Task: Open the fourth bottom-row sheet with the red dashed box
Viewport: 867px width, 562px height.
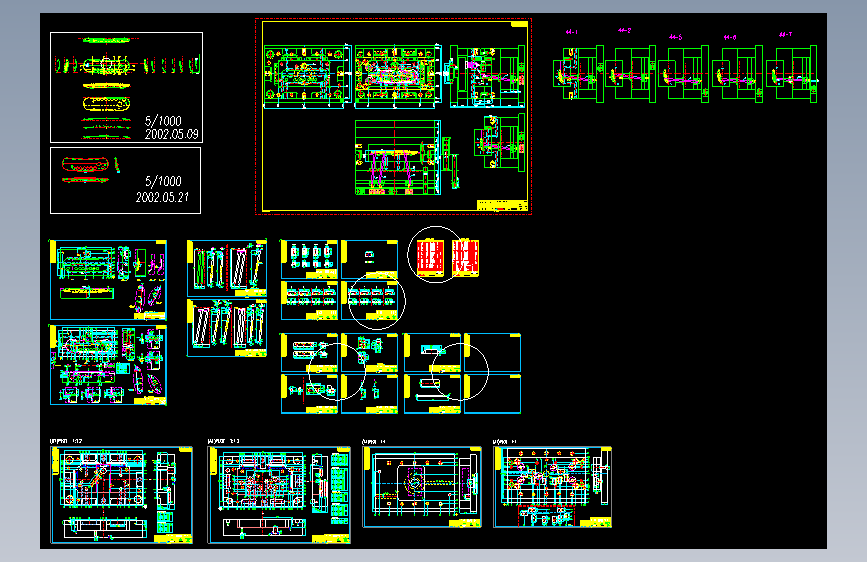Action: coord(552,487)
